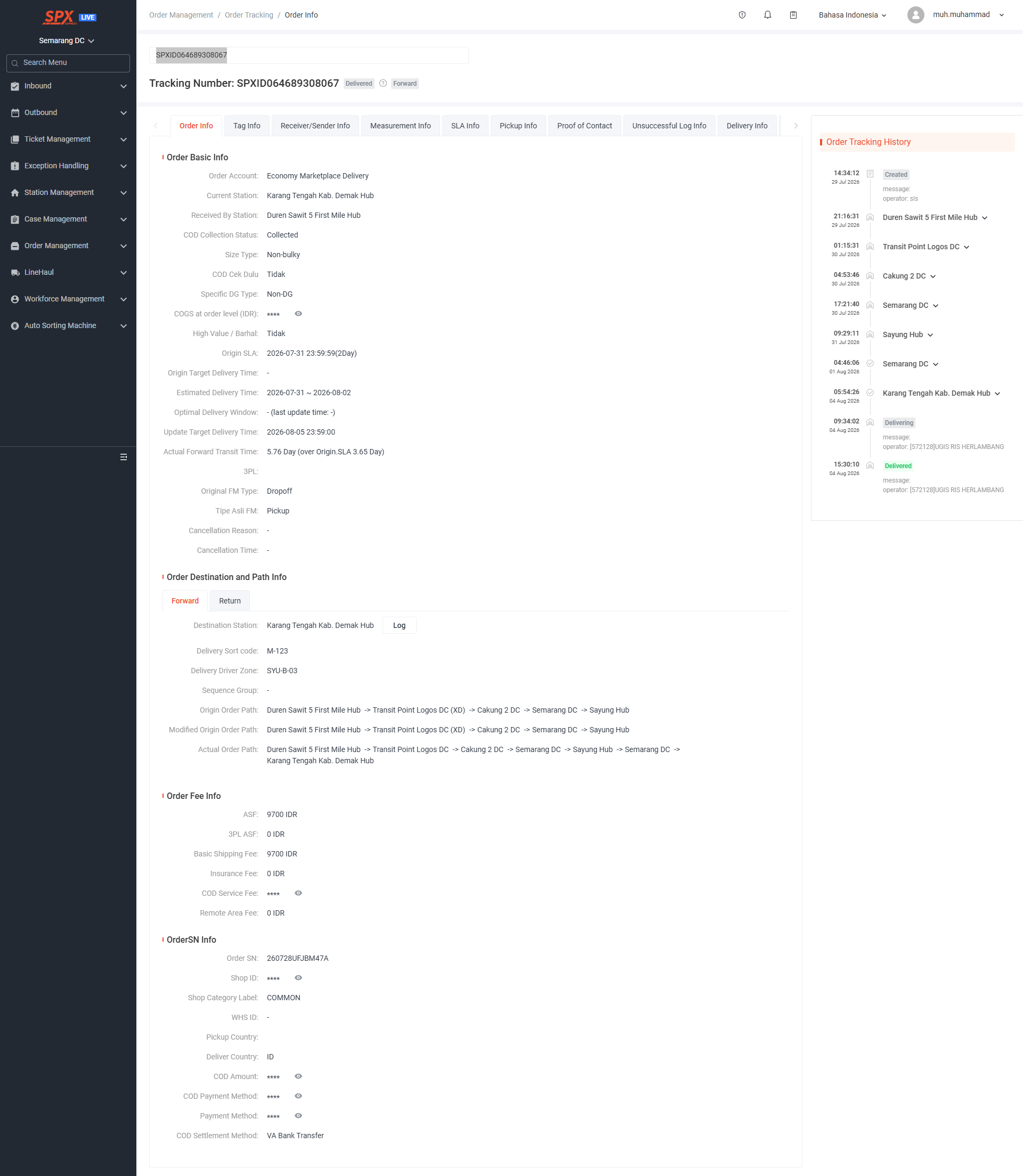The height and width of the screenshot is (1176, 1023).
Task: Open the Unsuccessful Log Info tab
Action: click(669, 126)
